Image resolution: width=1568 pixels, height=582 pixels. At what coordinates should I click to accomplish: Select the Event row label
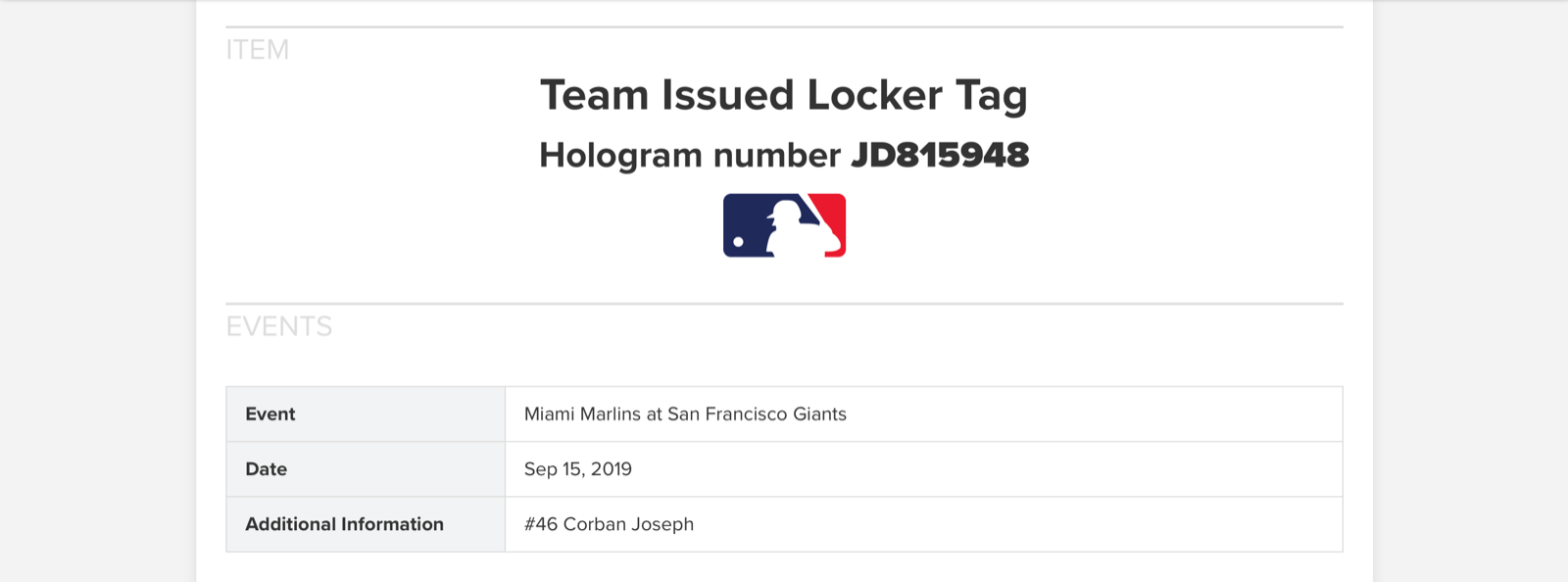coord(270,413)
